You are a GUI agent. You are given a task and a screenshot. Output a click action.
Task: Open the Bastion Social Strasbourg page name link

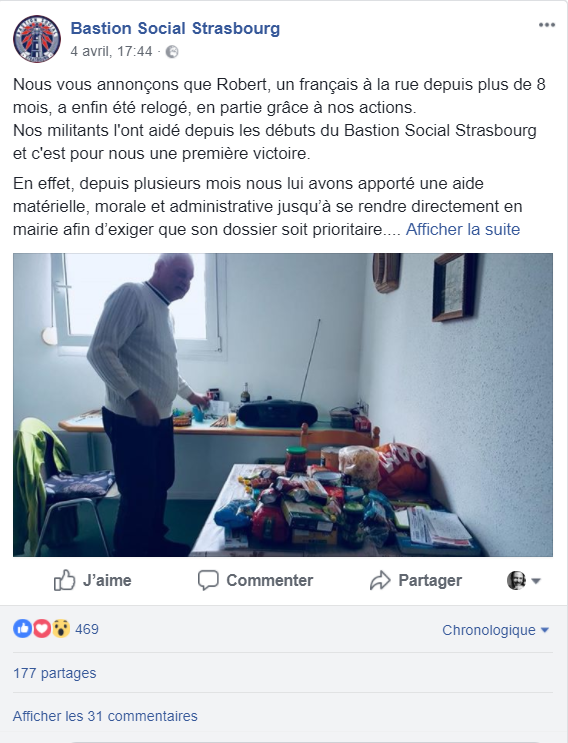coord(175,28)
